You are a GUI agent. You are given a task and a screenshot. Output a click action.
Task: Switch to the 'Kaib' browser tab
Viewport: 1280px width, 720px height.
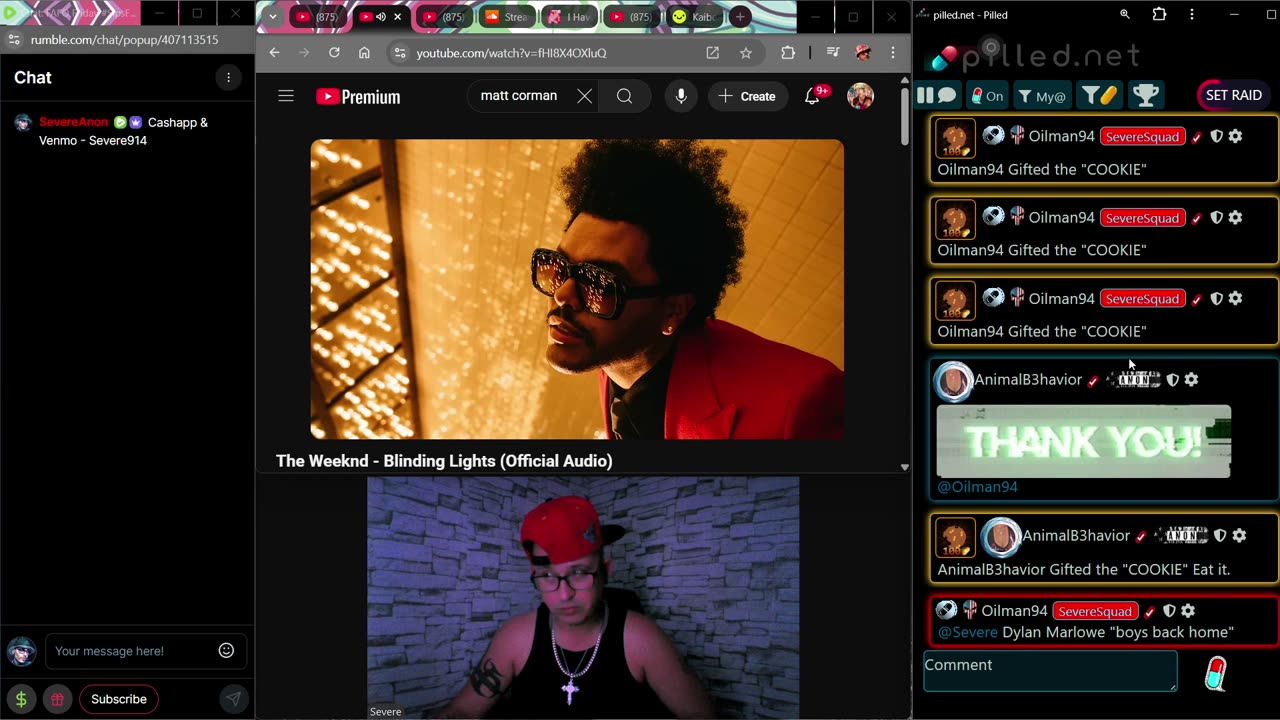click(x=695, y=17)
